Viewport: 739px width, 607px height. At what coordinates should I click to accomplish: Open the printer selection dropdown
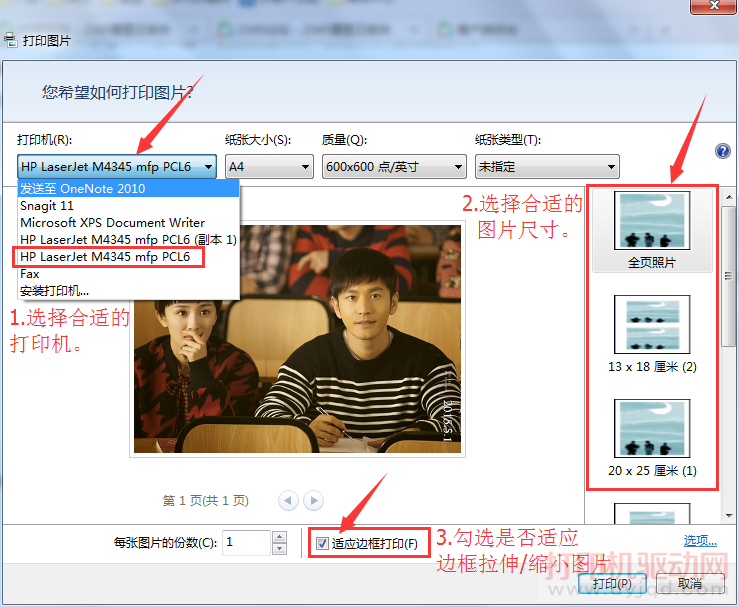pyautogui.click(x=117, y=166)
